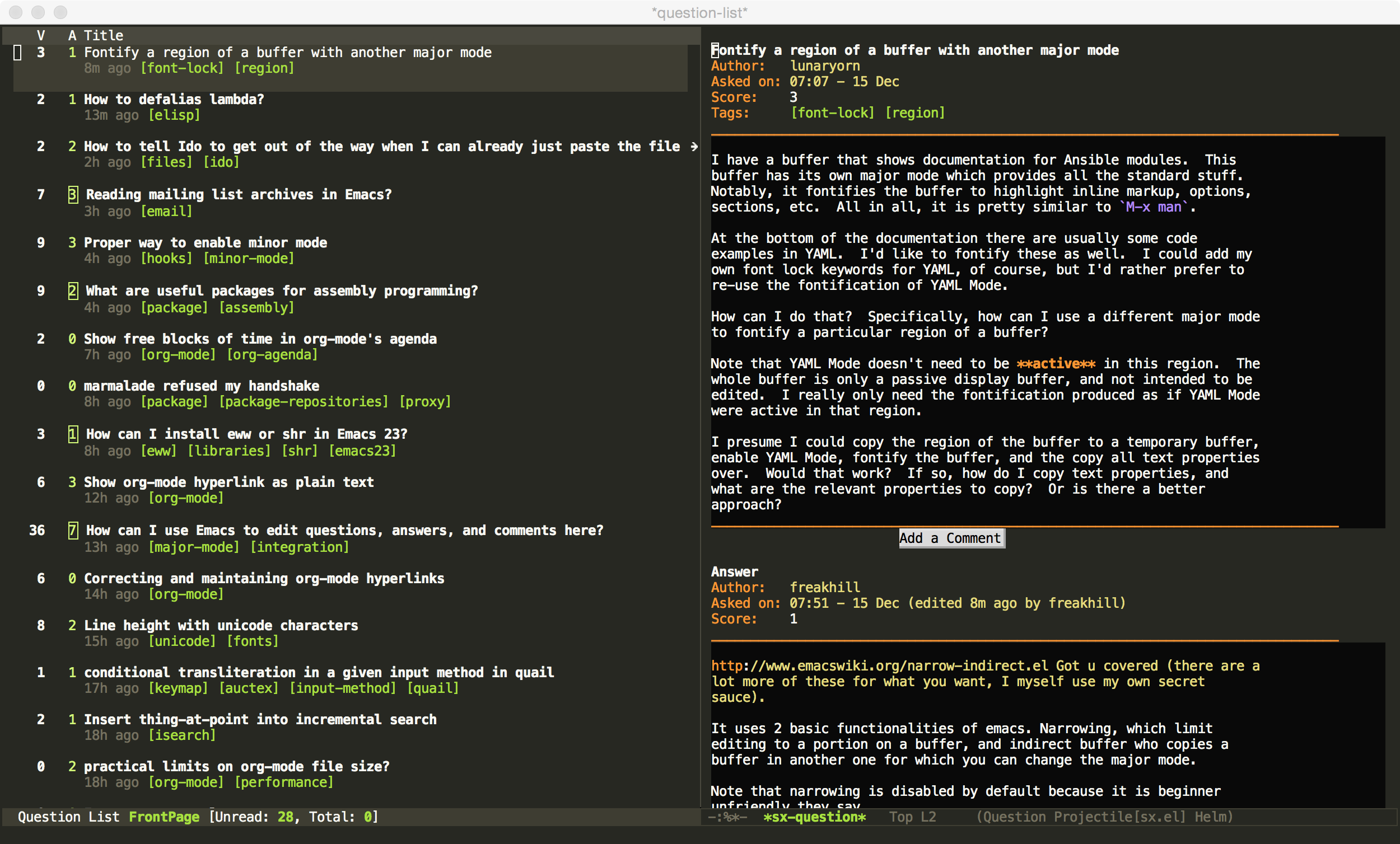The image size is (1400, 844).
Task: Click the boxed answer count '7' for edit questions row
Action: point(73,531)
